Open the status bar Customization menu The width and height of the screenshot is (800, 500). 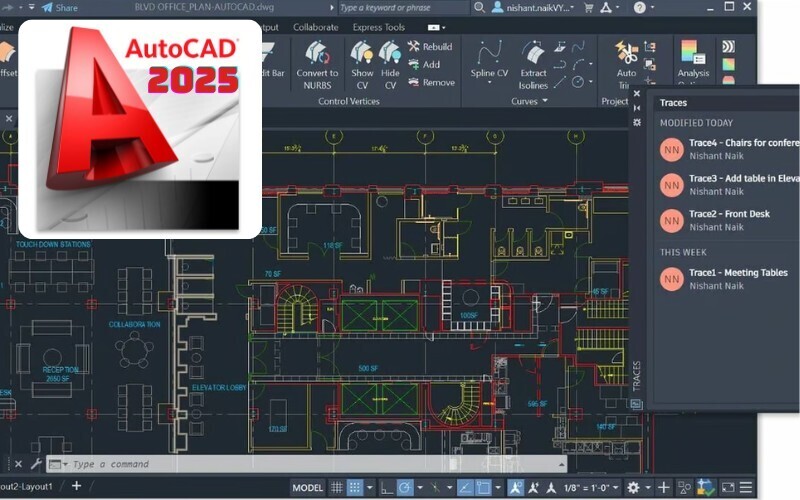click(x=746, y=487)
